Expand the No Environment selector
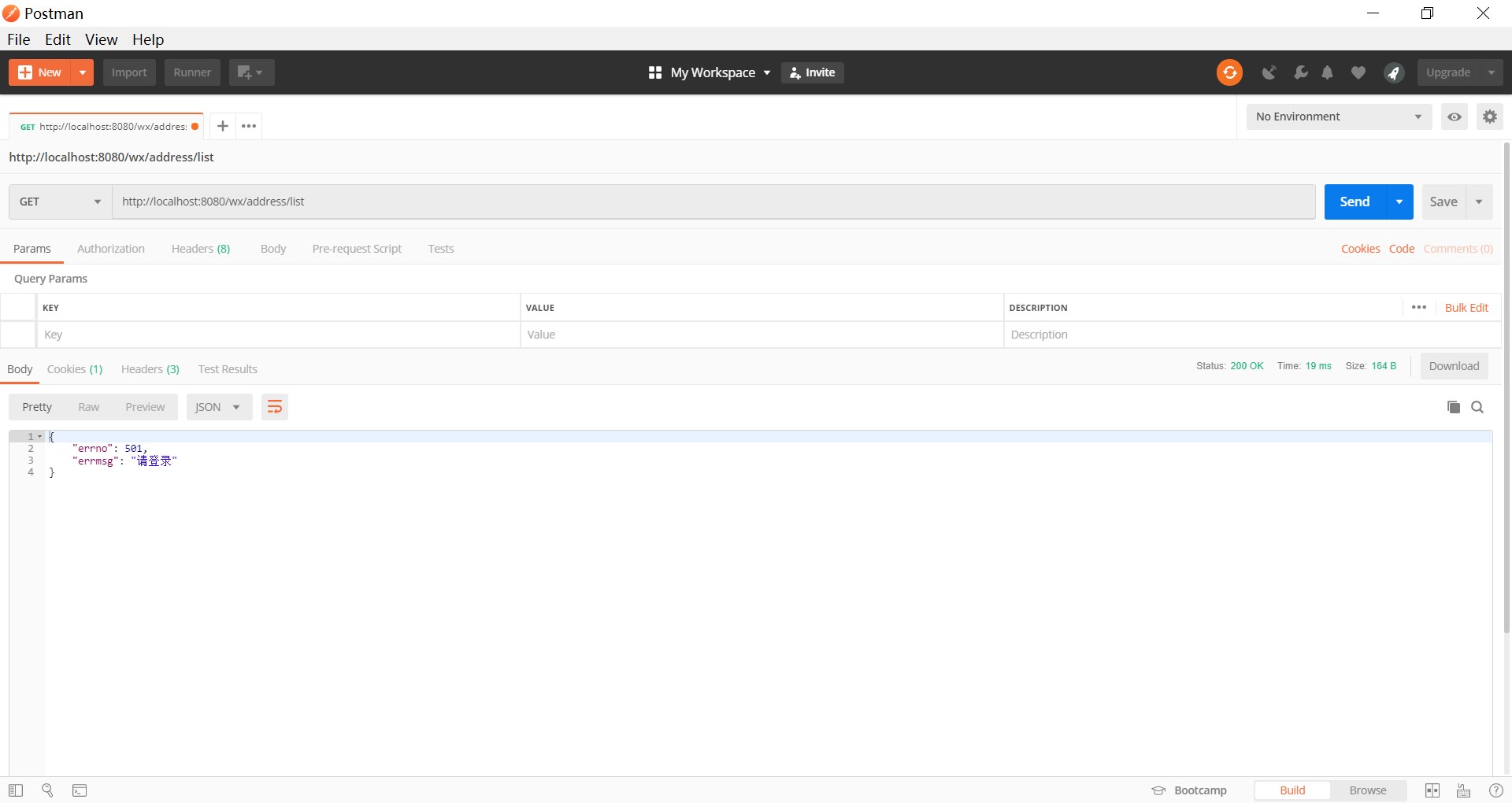The height and width of the screenshot is (803, 1512). point(1339,117)
